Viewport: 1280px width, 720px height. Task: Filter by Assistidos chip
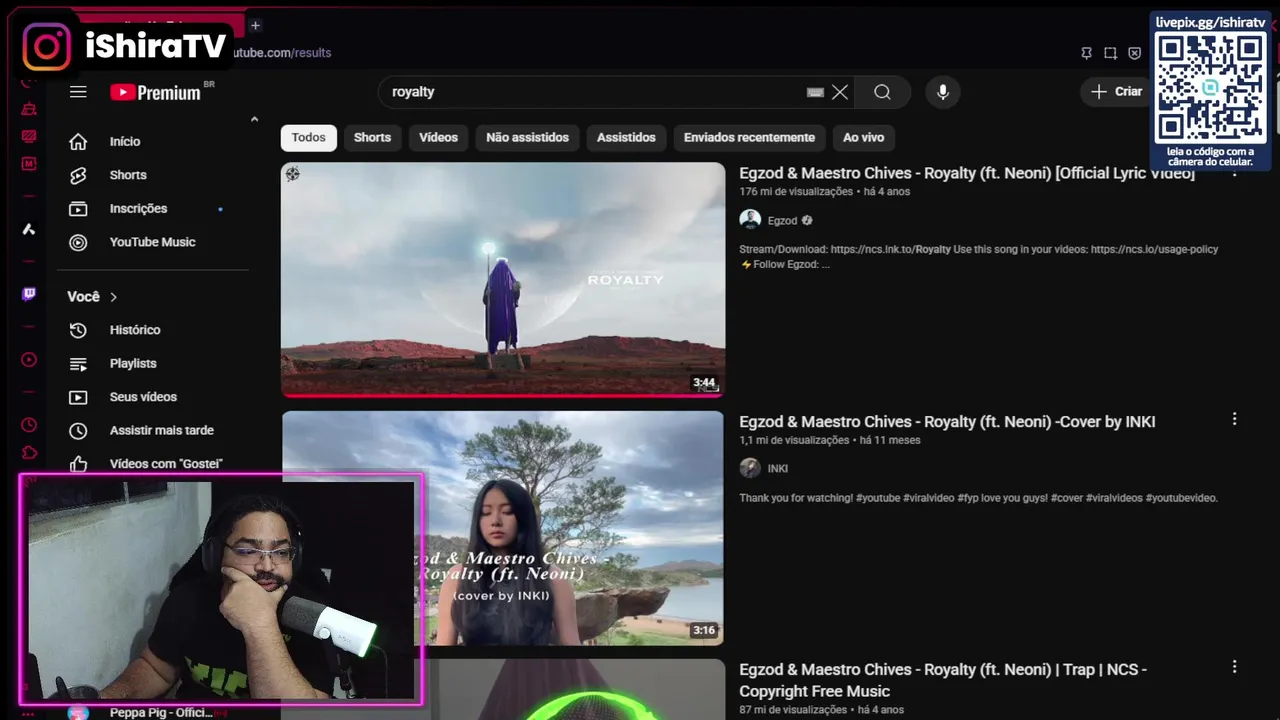[626, 138]
